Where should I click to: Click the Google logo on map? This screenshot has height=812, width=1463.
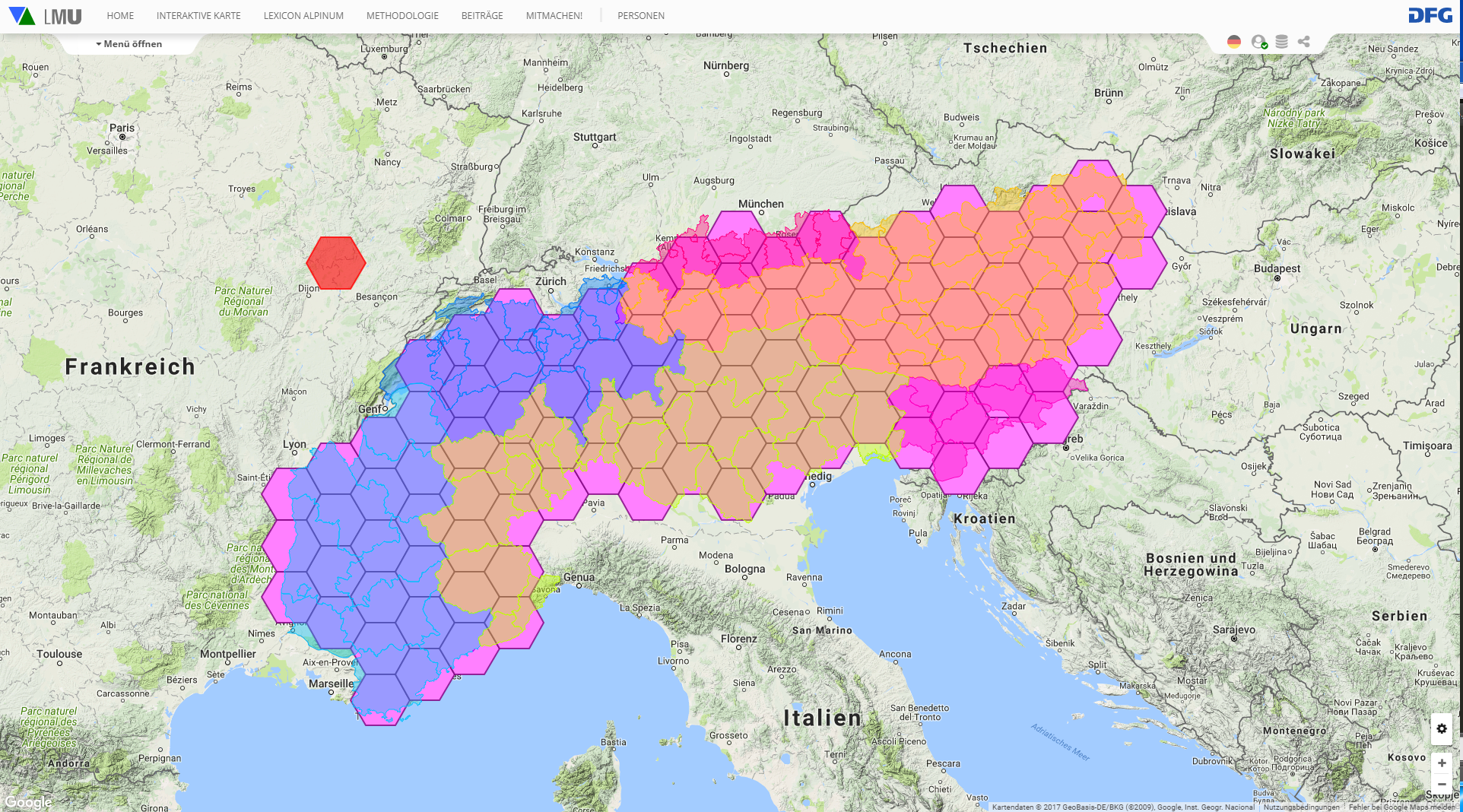28,802
